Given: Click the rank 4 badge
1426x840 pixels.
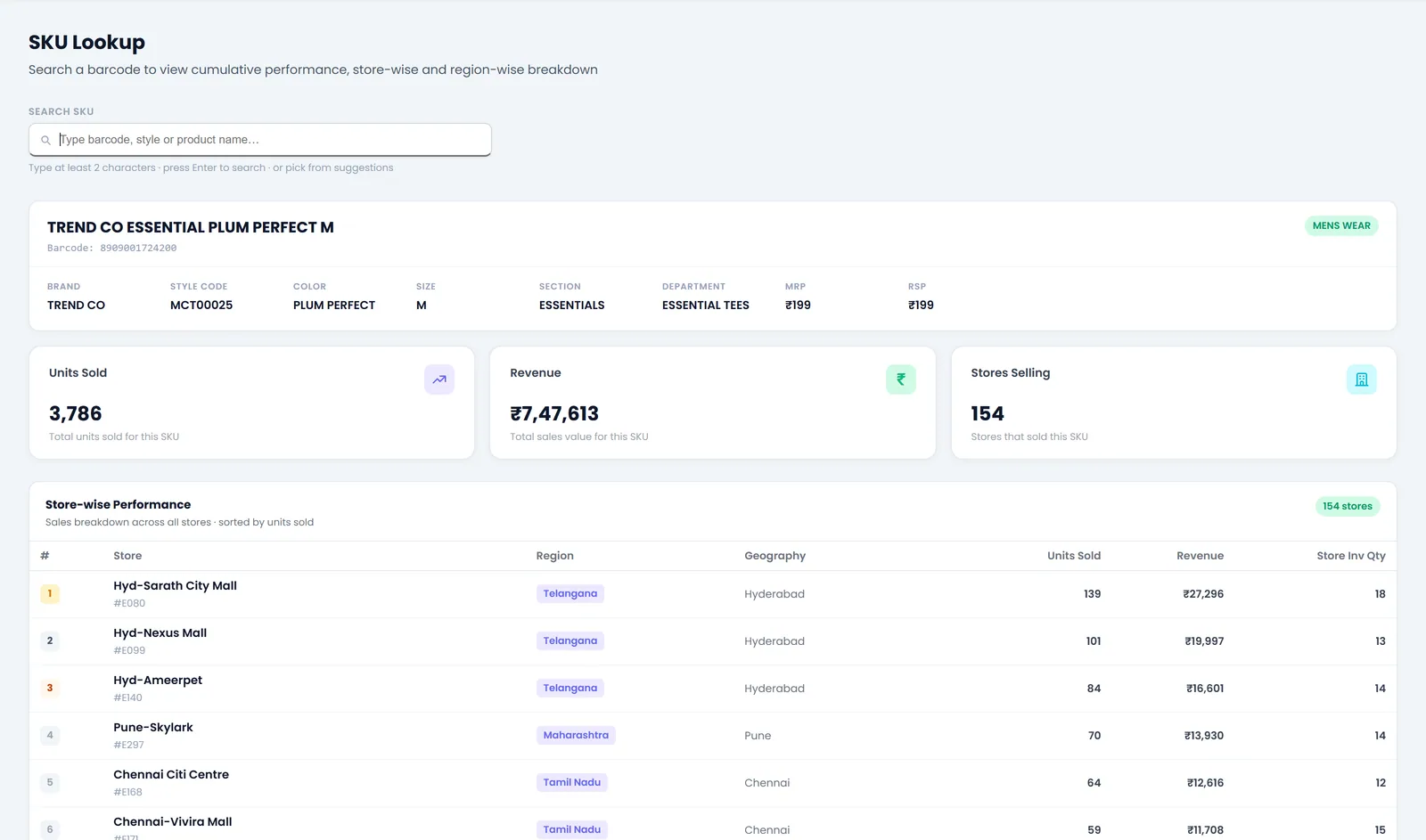Looking at the screenshot, I should (x=50, y=735).
